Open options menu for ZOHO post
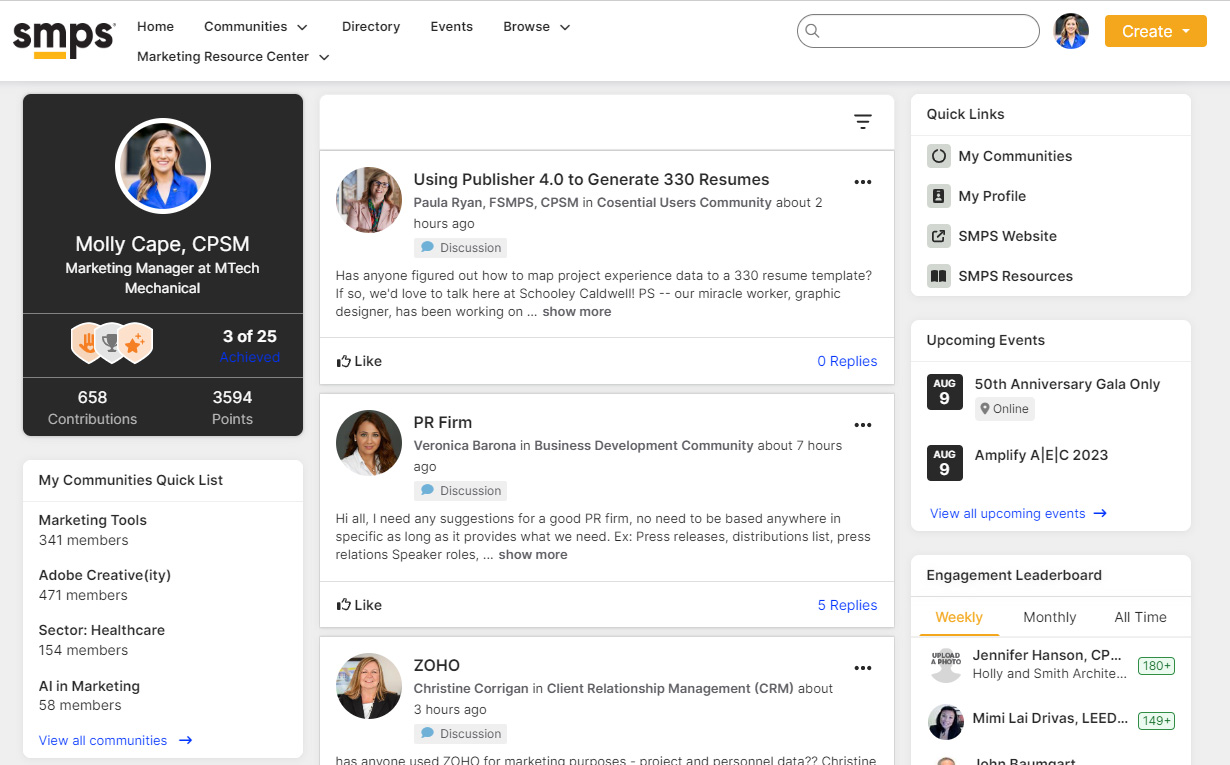Image resolution: width=1230 pixels, height=765 pixels. 863,668
